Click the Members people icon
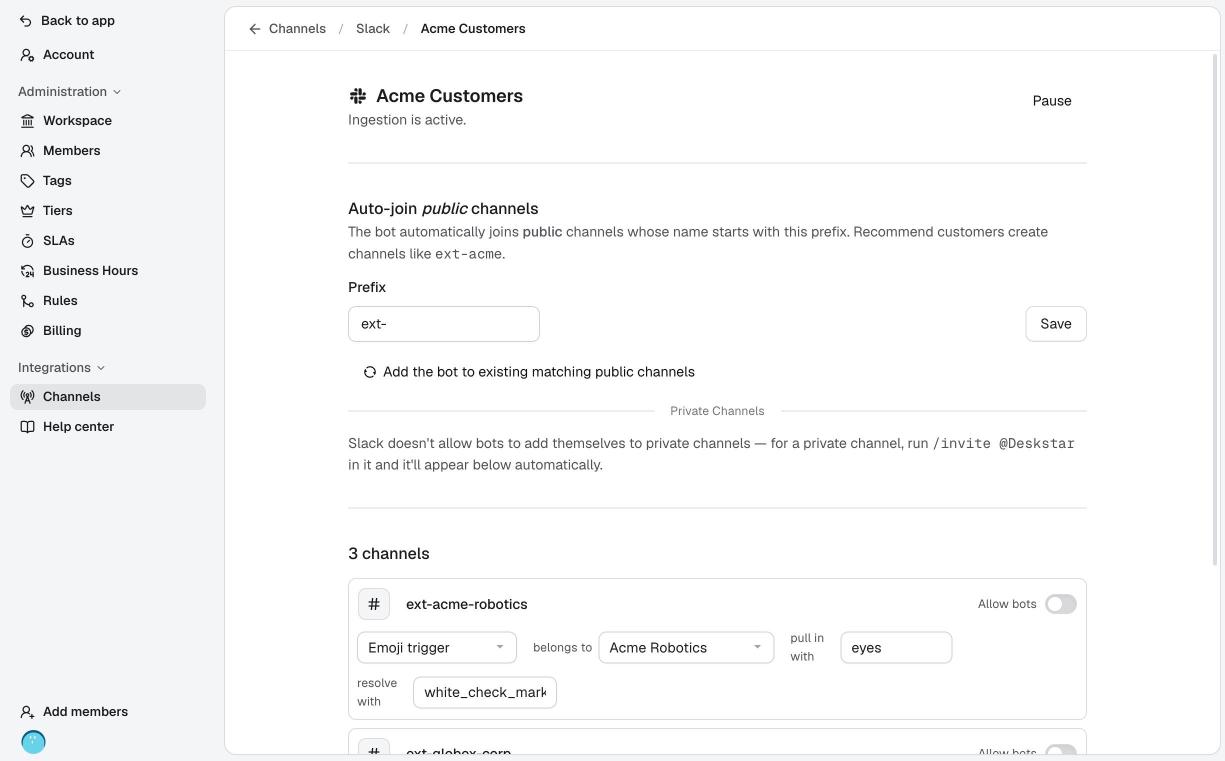 click(x=27, y=151)
